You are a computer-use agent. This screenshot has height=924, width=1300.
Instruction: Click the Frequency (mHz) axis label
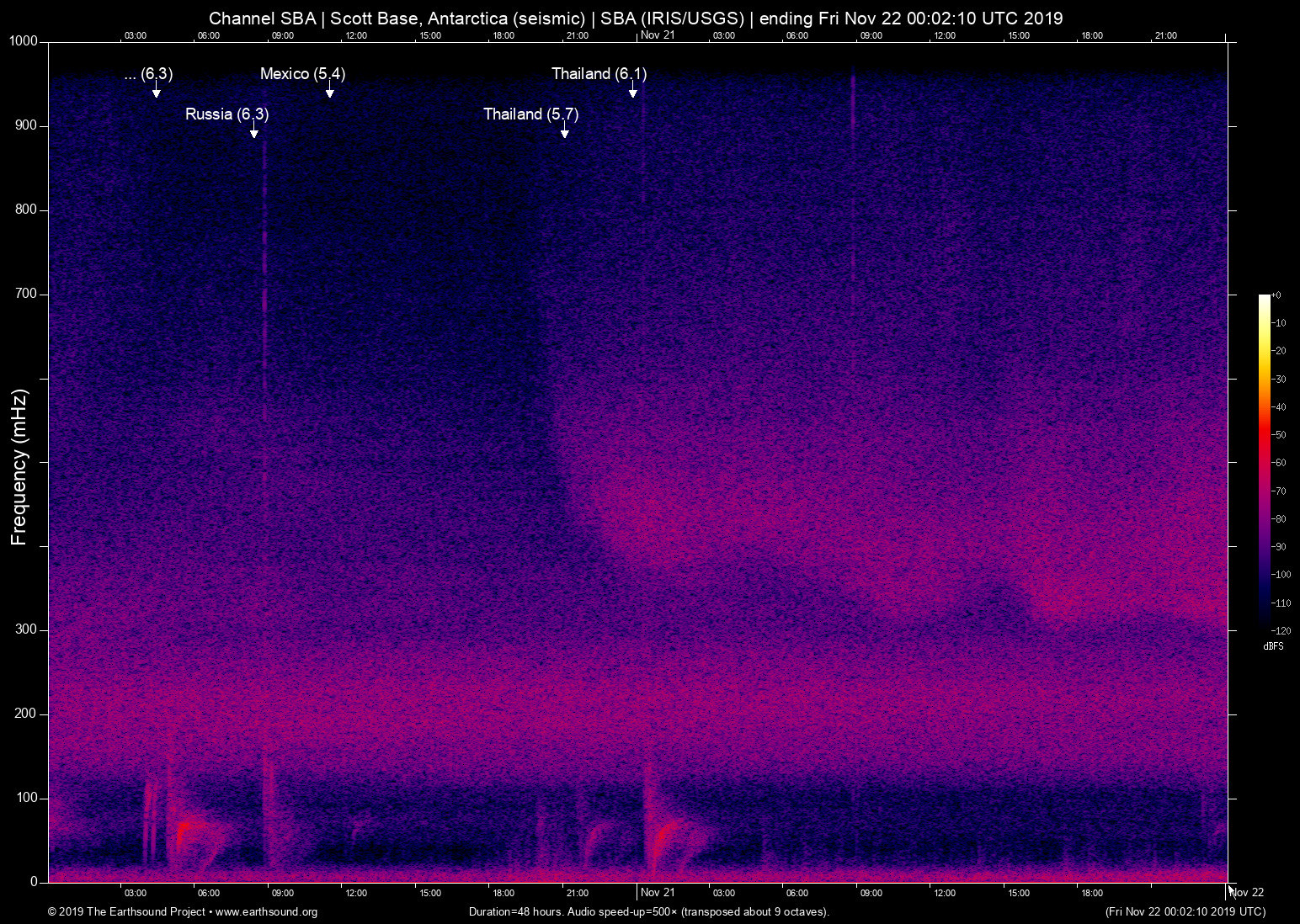point(19,467)
